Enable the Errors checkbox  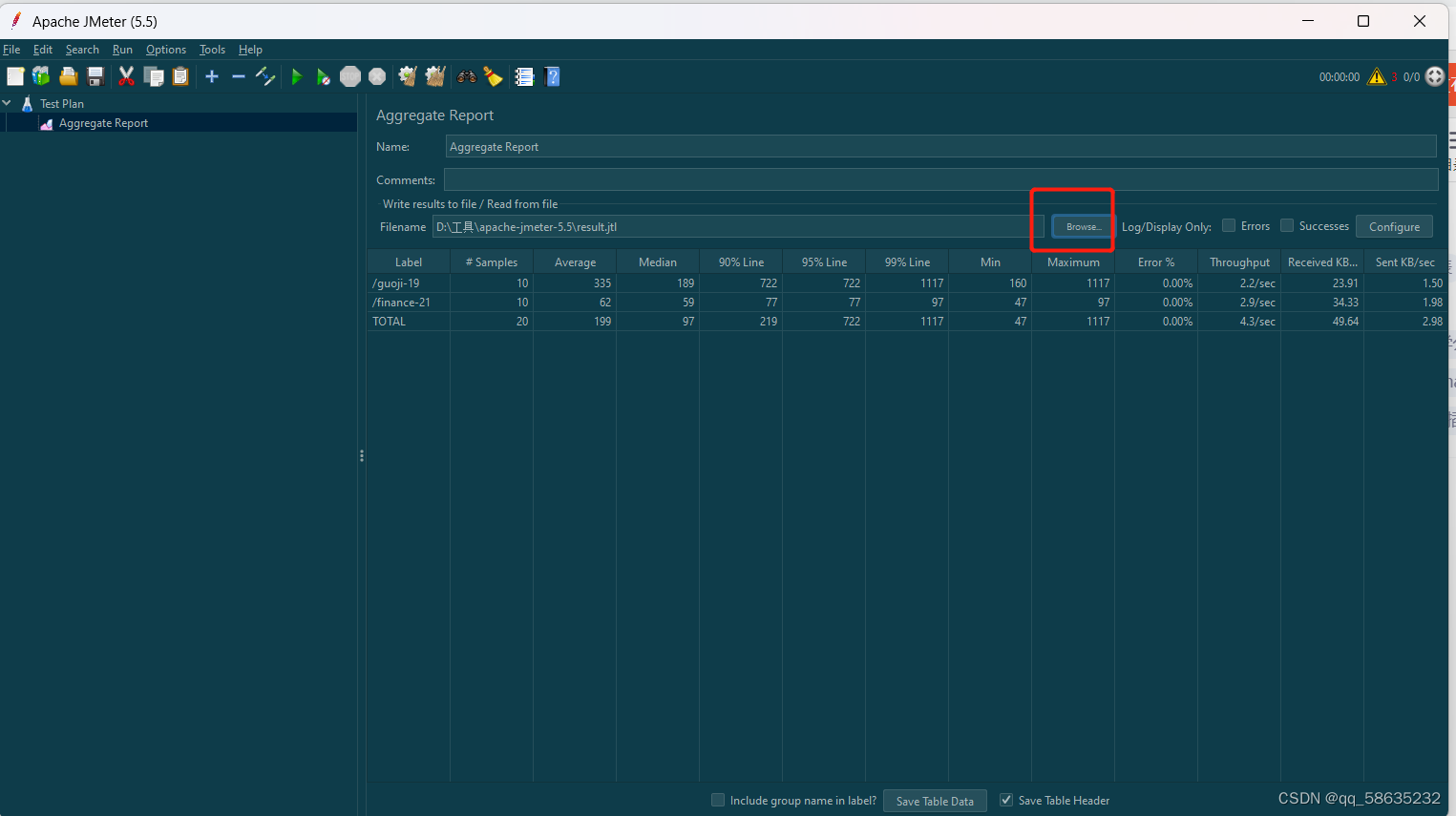coord(1229,226)
